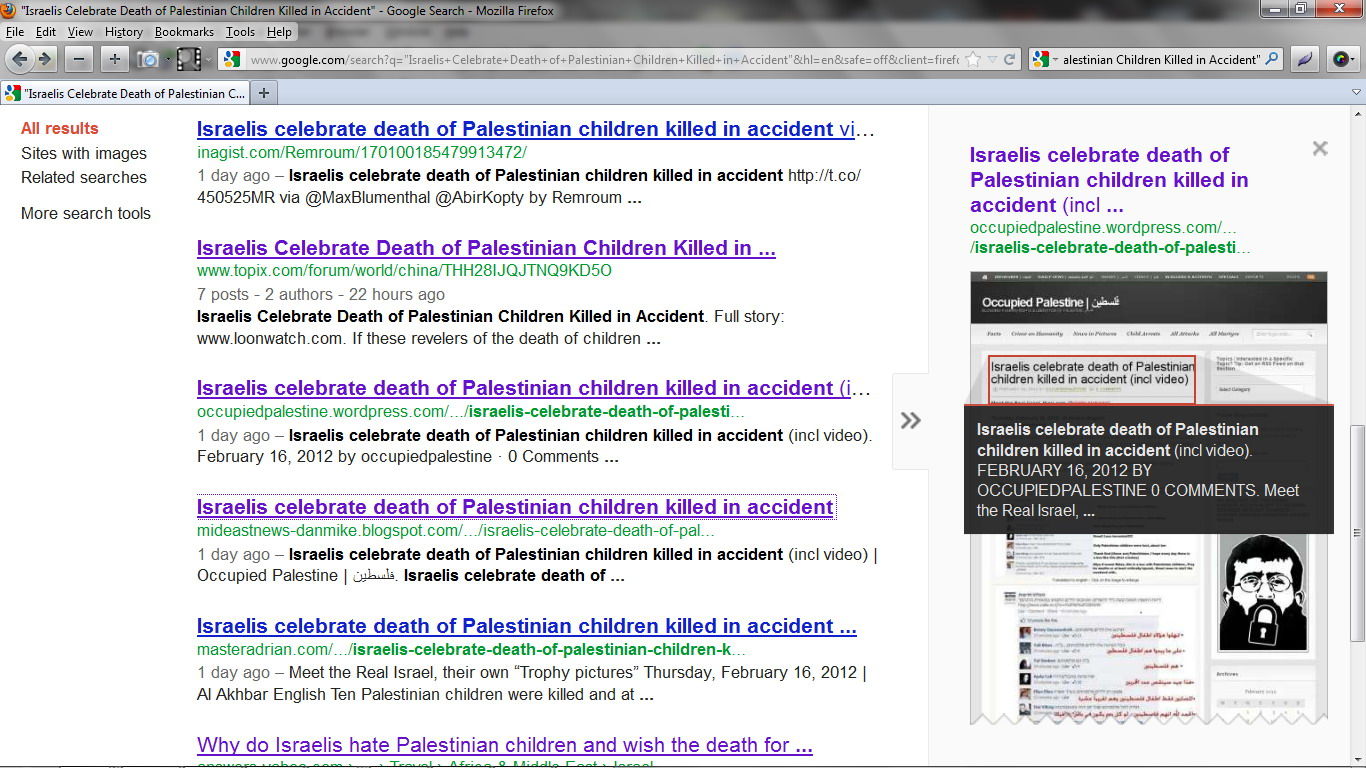Image resolution: width=1366 pixels, height=768 pixels.
Task: Open the list all tabs dropdown arrow
Action: [1356, 93]
